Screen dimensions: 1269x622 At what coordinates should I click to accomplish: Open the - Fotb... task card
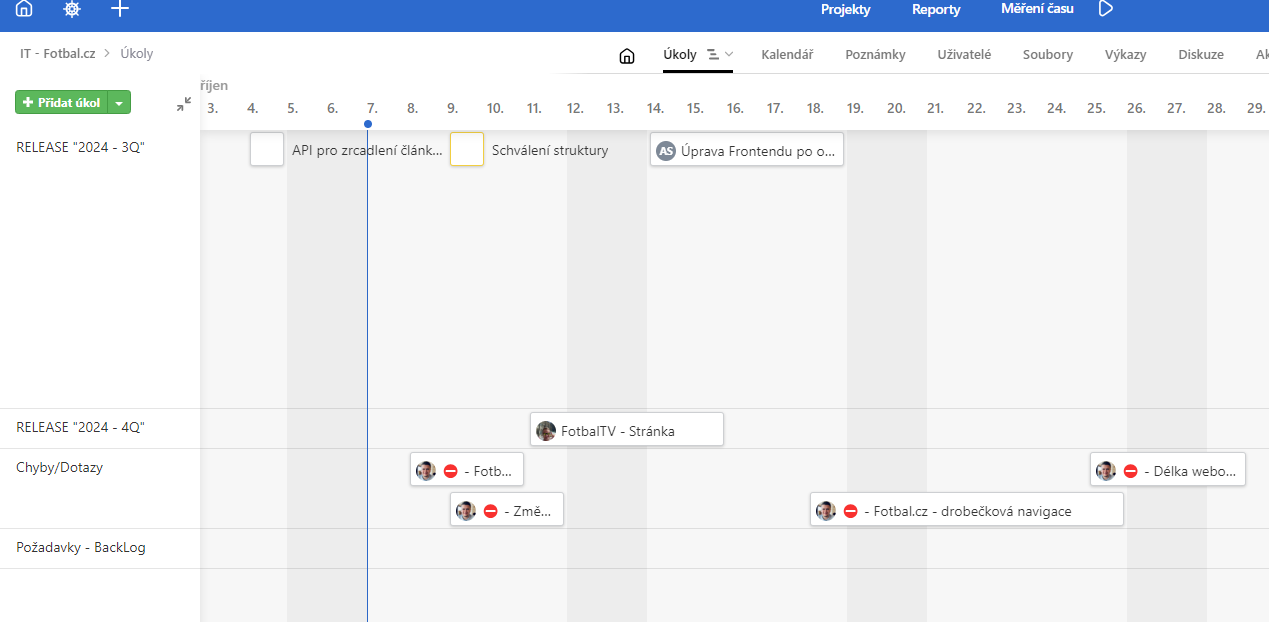[467, 470]
